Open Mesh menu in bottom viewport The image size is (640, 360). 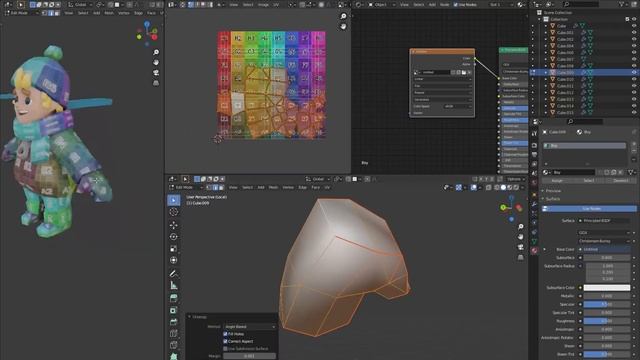click(x=273, y=187)
